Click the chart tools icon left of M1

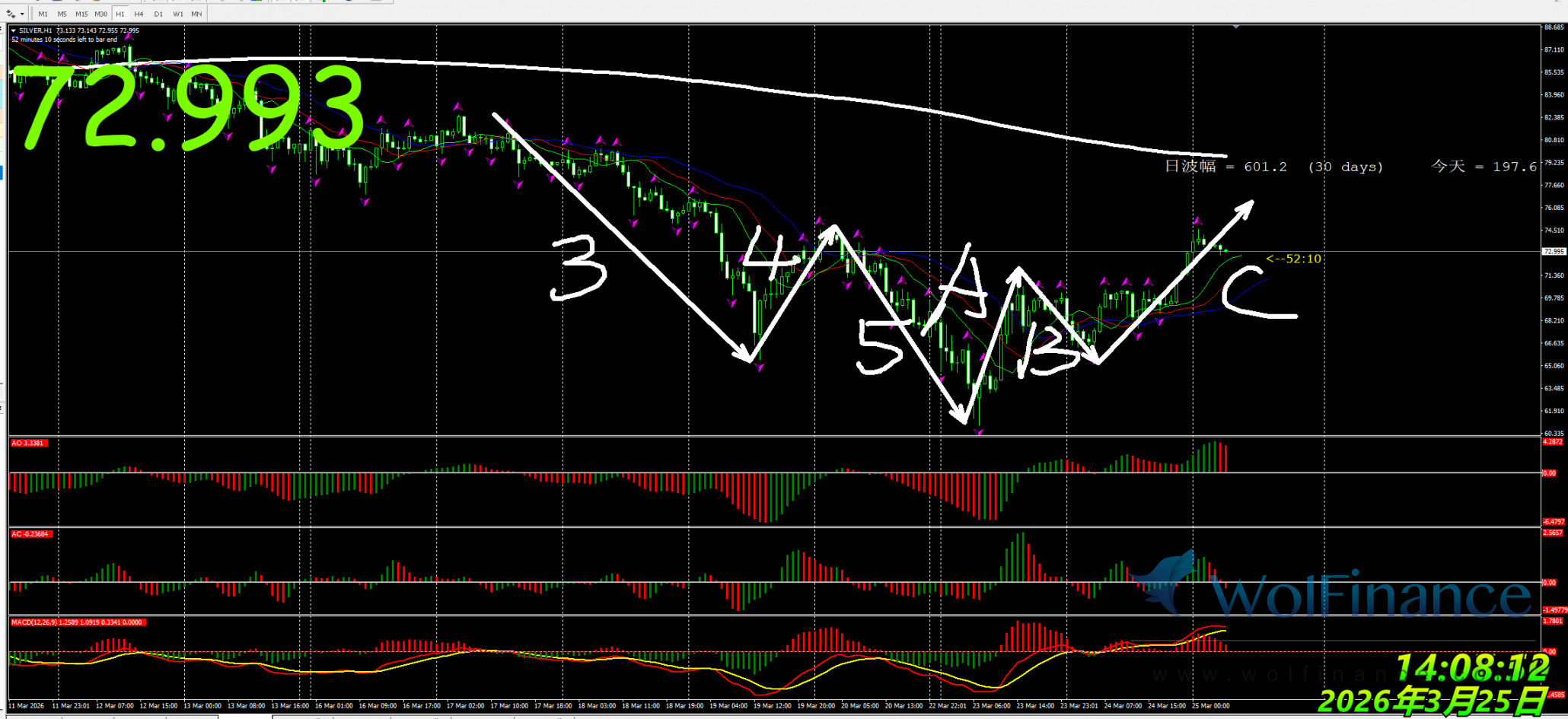(x=11, y=14)
